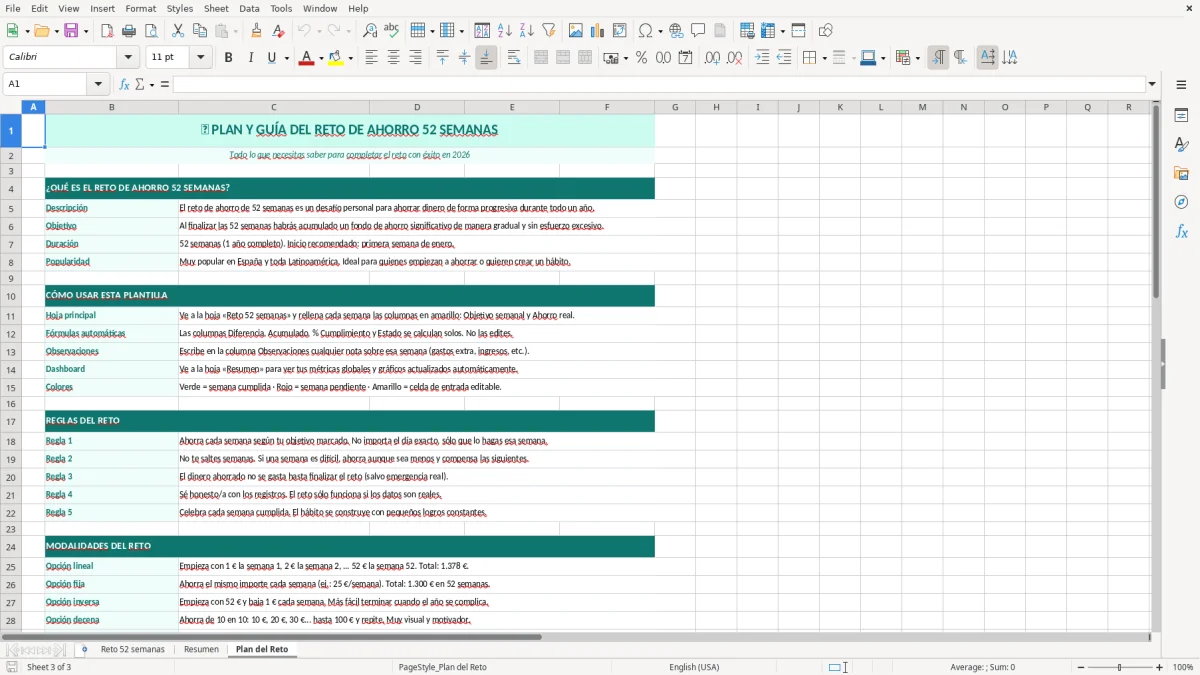Switch to the Resumen sheet tab
Viewport: 1200px width, 675px height.
point(201,650)
